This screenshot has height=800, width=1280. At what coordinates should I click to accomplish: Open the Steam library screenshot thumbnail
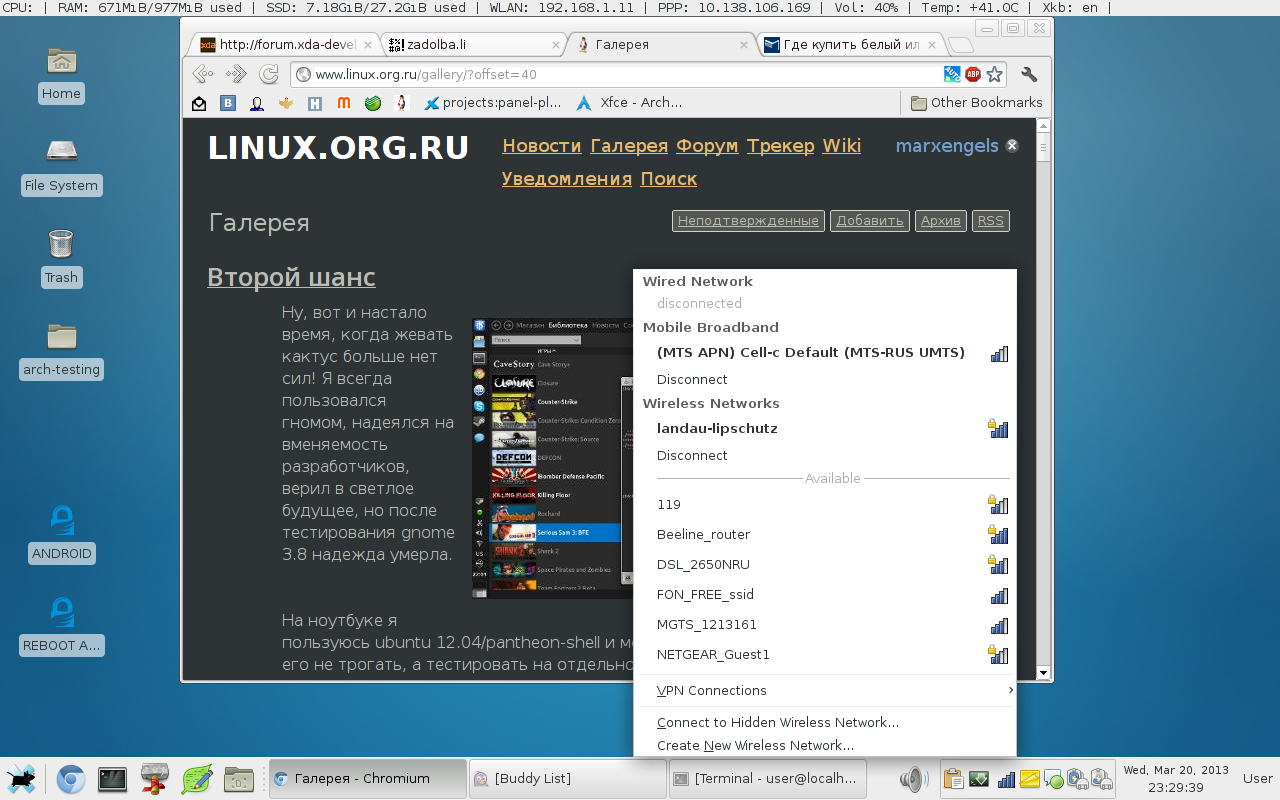point(553,458)
